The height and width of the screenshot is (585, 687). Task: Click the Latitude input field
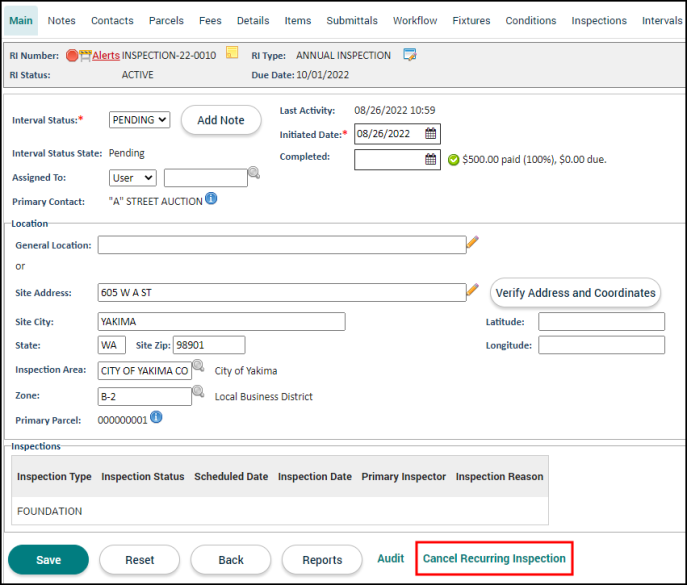point(601,322)
